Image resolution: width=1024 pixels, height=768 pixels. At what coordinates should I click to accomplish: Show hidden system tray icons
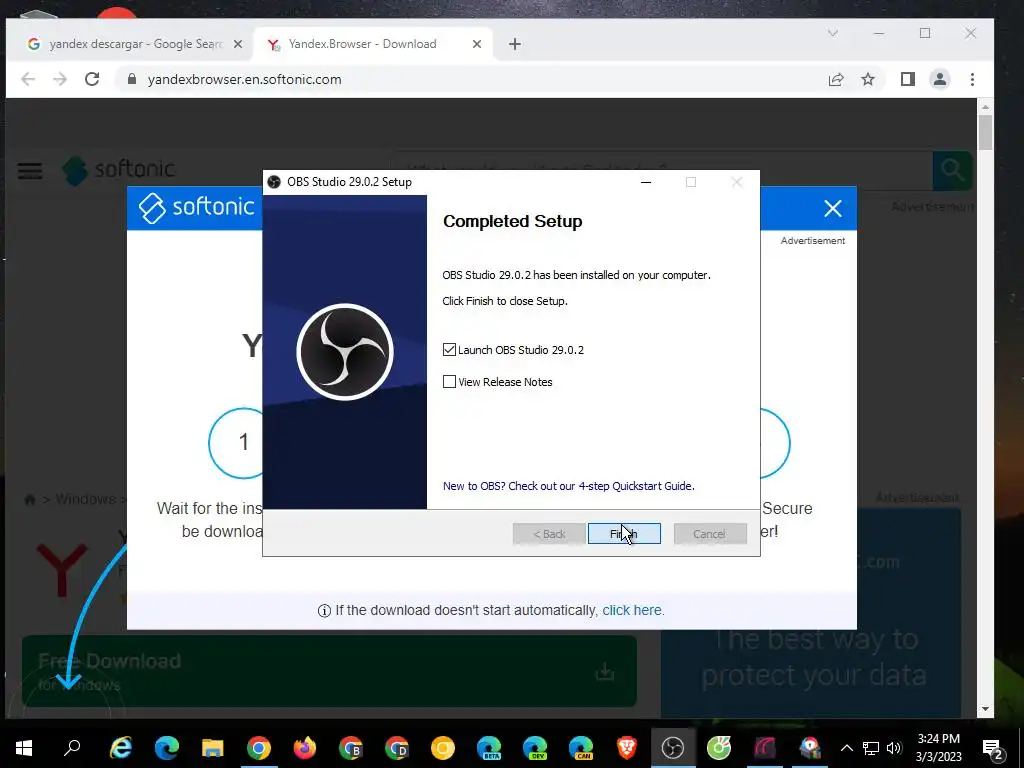(x=846, y=748)
